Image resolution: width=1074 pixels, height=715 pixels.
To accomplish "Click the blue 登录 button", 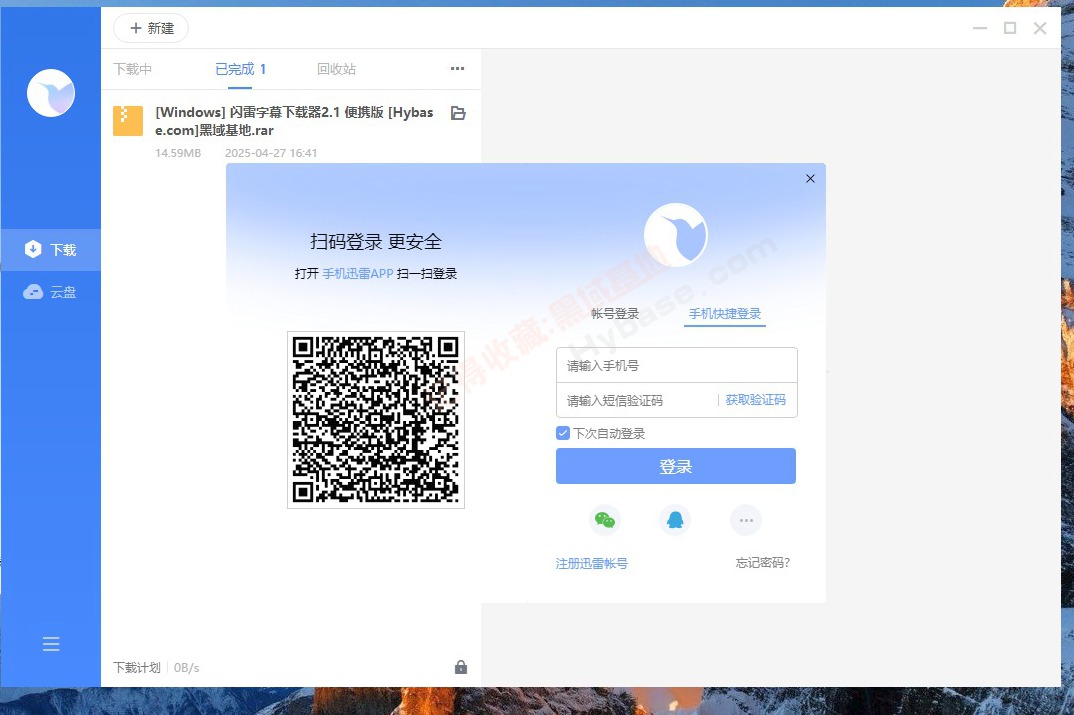I will [x=676, y=466].
